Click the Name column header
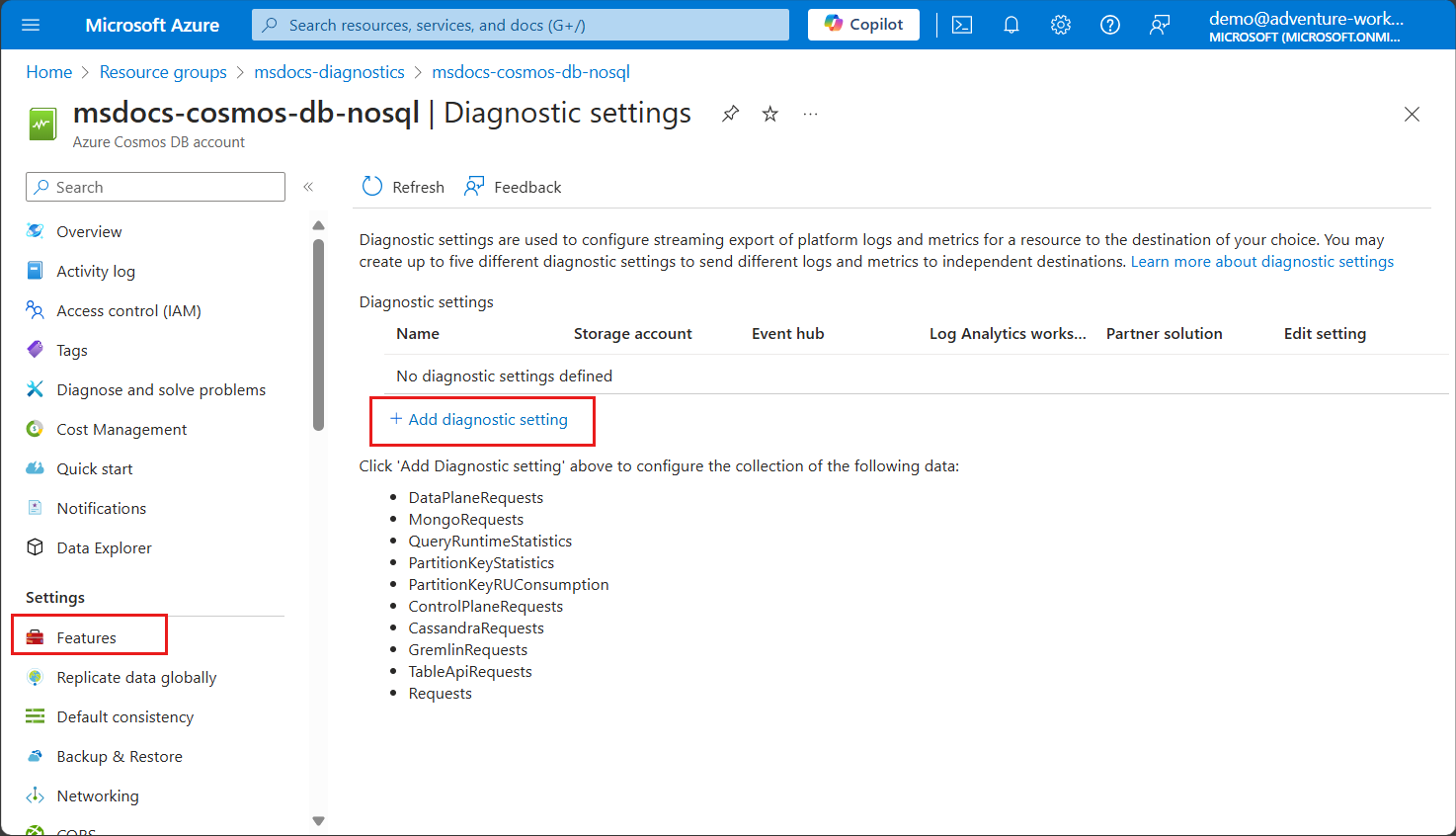The width and height of the screenshot is (1456, 836). (418, 334)
